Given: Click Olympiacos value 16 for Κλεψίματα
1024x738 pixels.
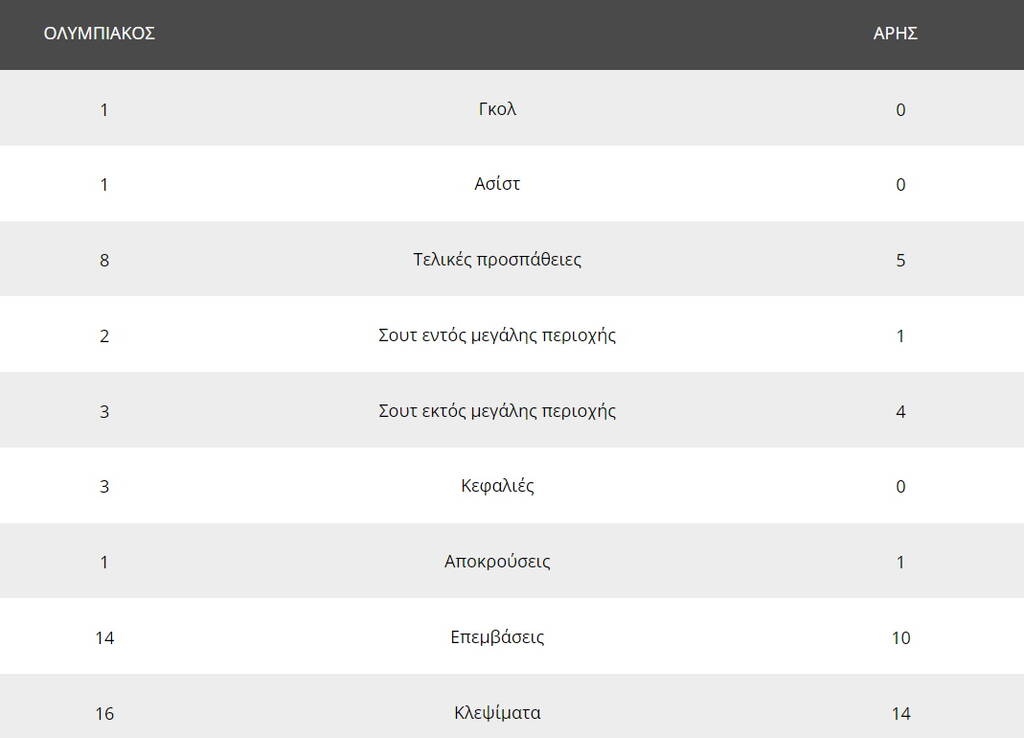Looking at the screenshot, I should (x=104, y=714).
